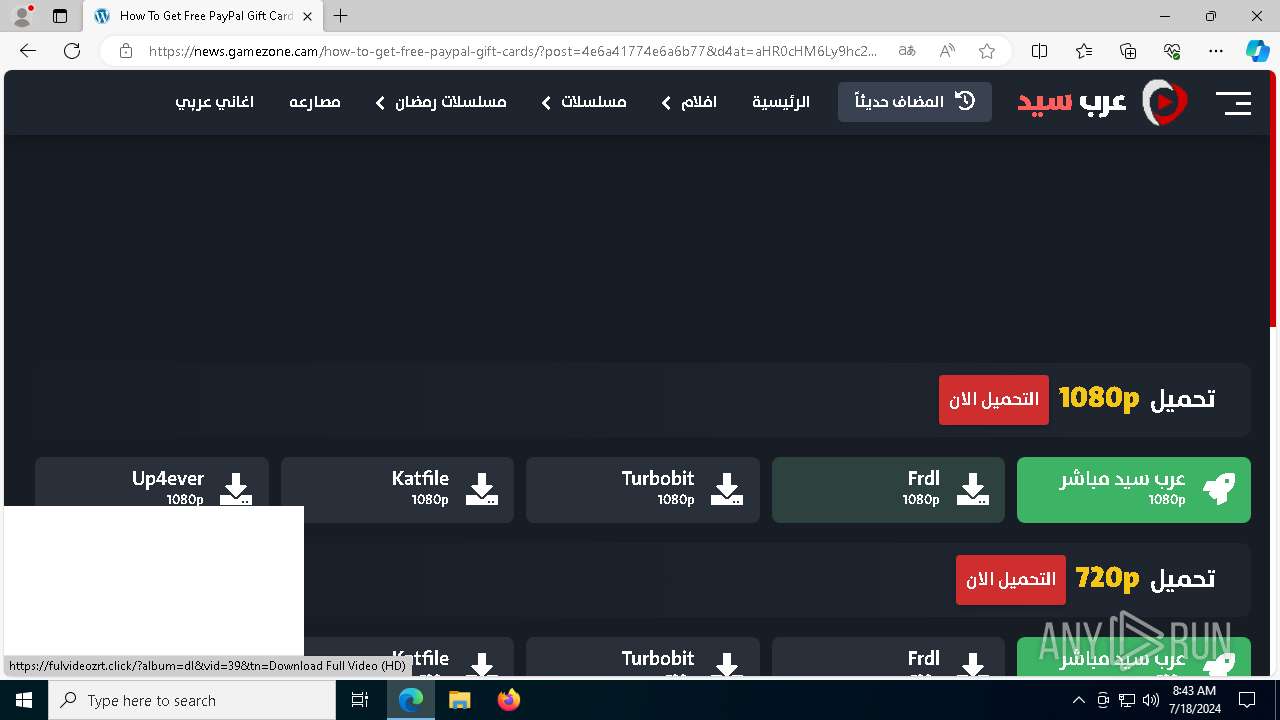The image size is (1280, 720).
Task: Open the browser profile icon
Action: [22, 16]
